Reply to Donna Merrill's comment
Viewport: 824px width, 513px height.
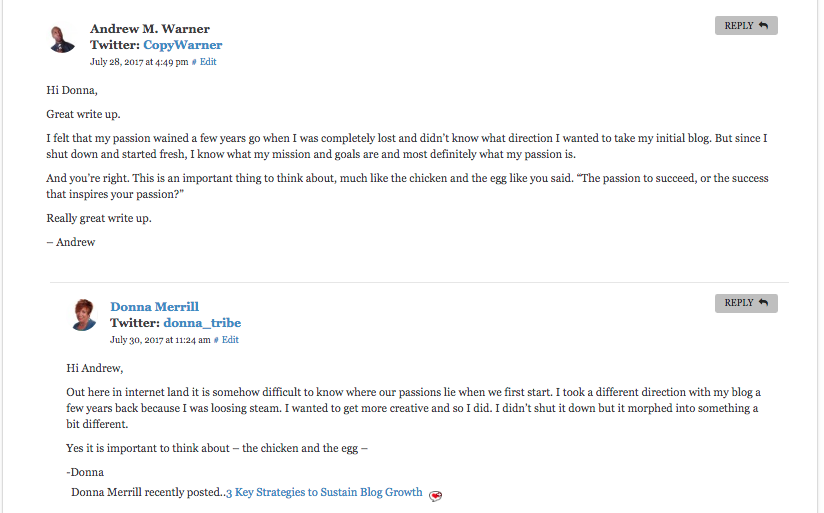tap(746, 303)
